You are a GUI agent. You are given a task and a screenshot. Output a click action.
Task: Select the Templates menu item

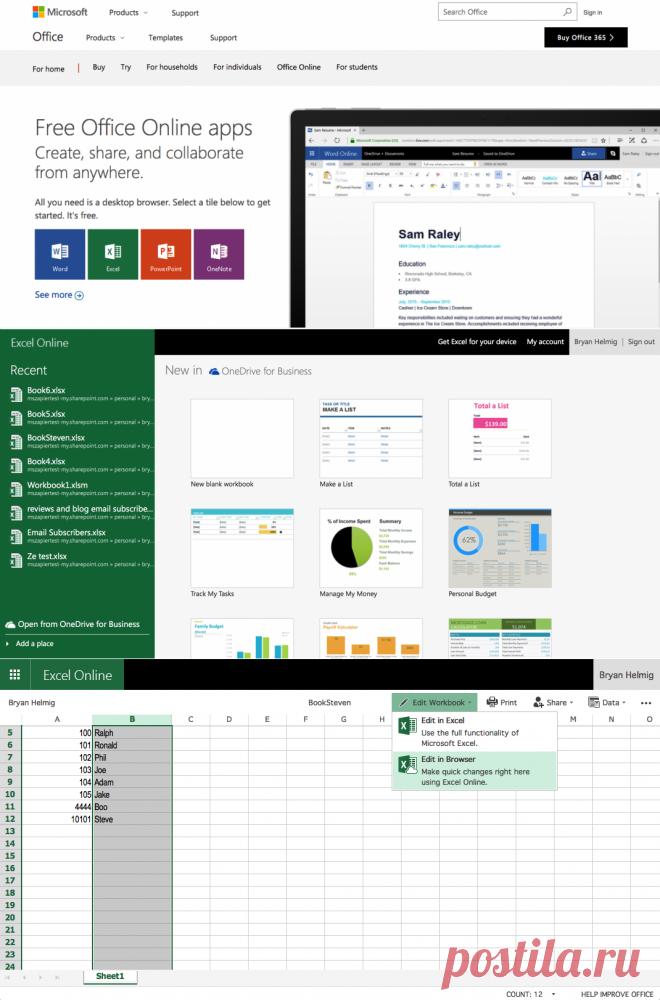tap(165, 38)
